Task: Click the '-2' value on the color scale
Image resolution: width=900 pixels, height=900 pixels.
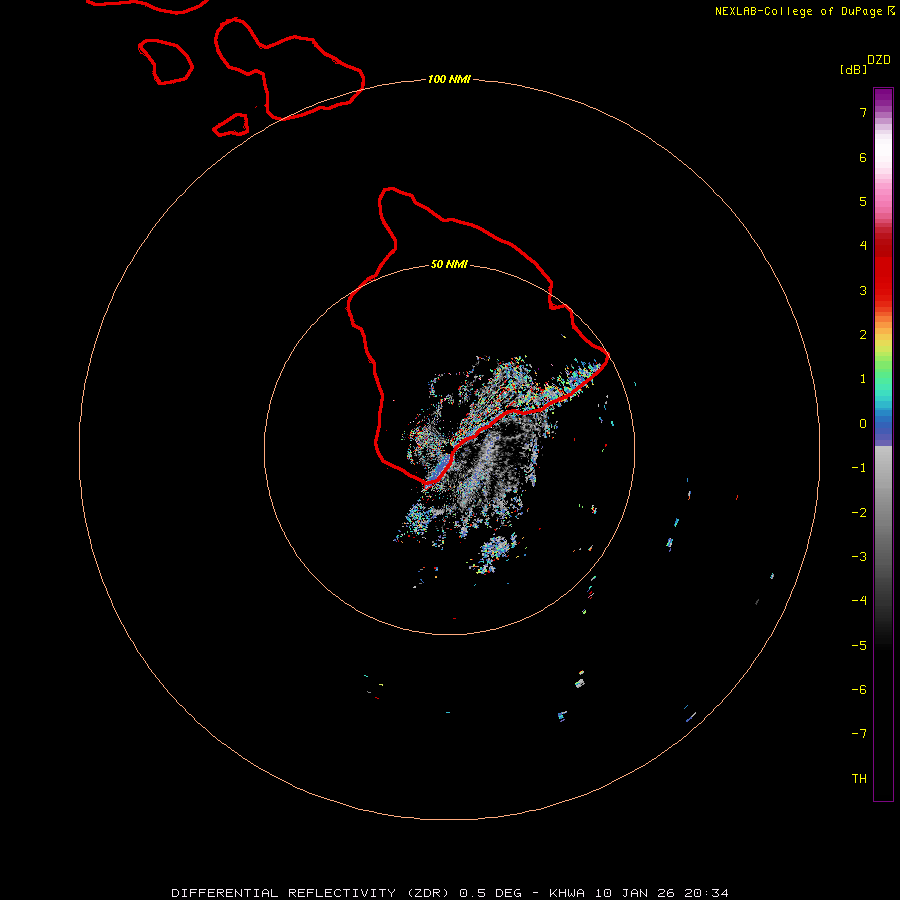Action: 859,513
